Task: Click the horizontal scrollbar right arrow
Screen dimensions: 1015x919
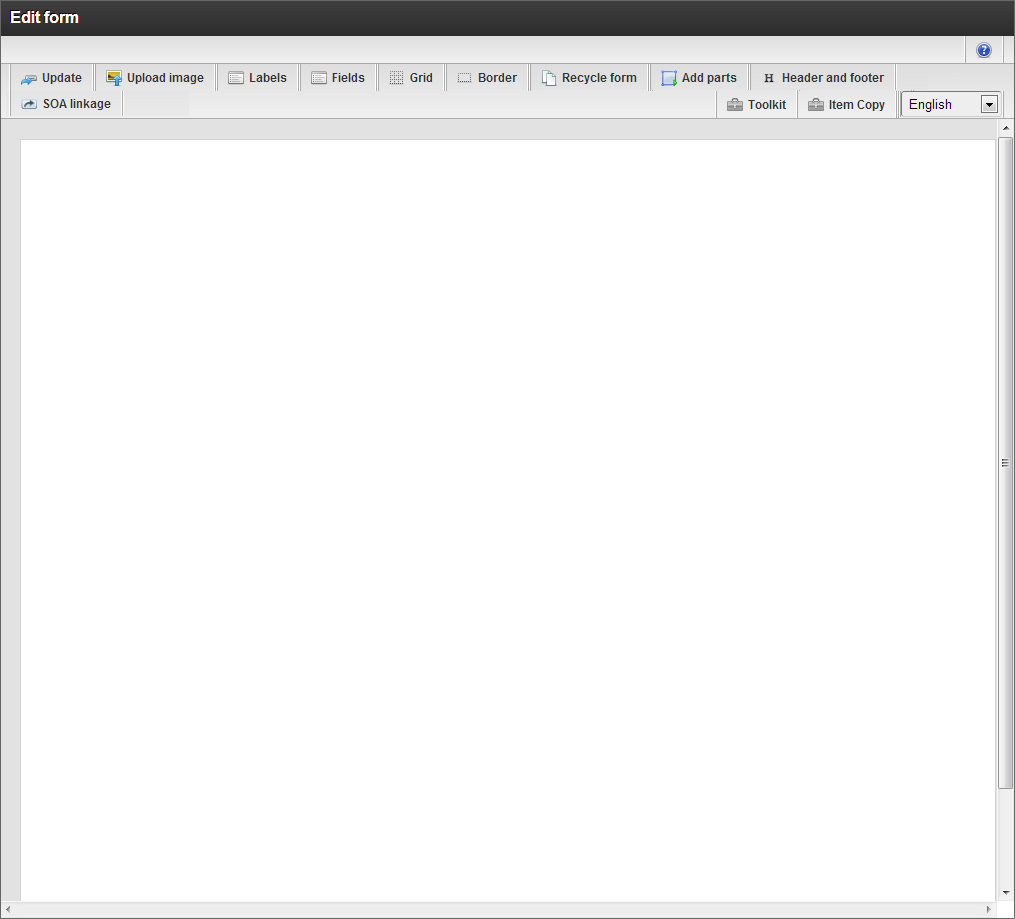Action: tap(988, 909)
